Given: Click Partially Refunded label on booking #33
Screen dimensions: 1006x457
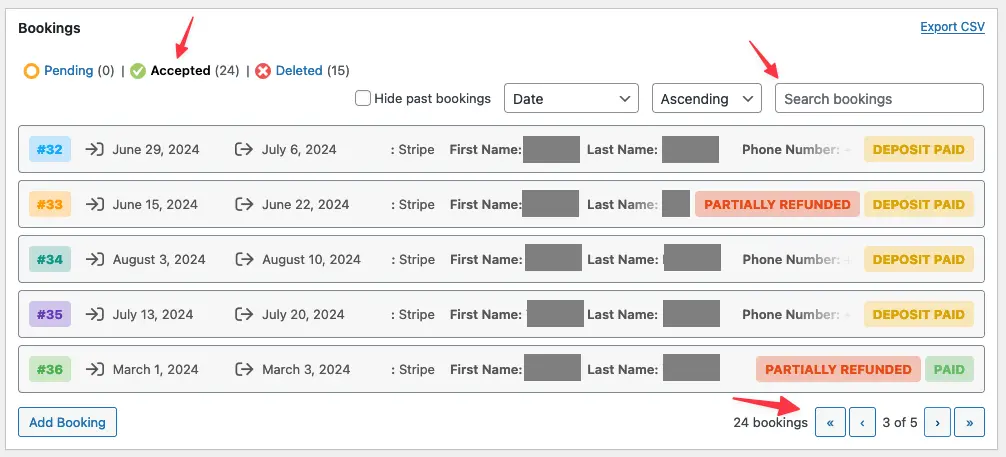Looking at the screenshot, I should pyautogui.click(x=777, y=205).
